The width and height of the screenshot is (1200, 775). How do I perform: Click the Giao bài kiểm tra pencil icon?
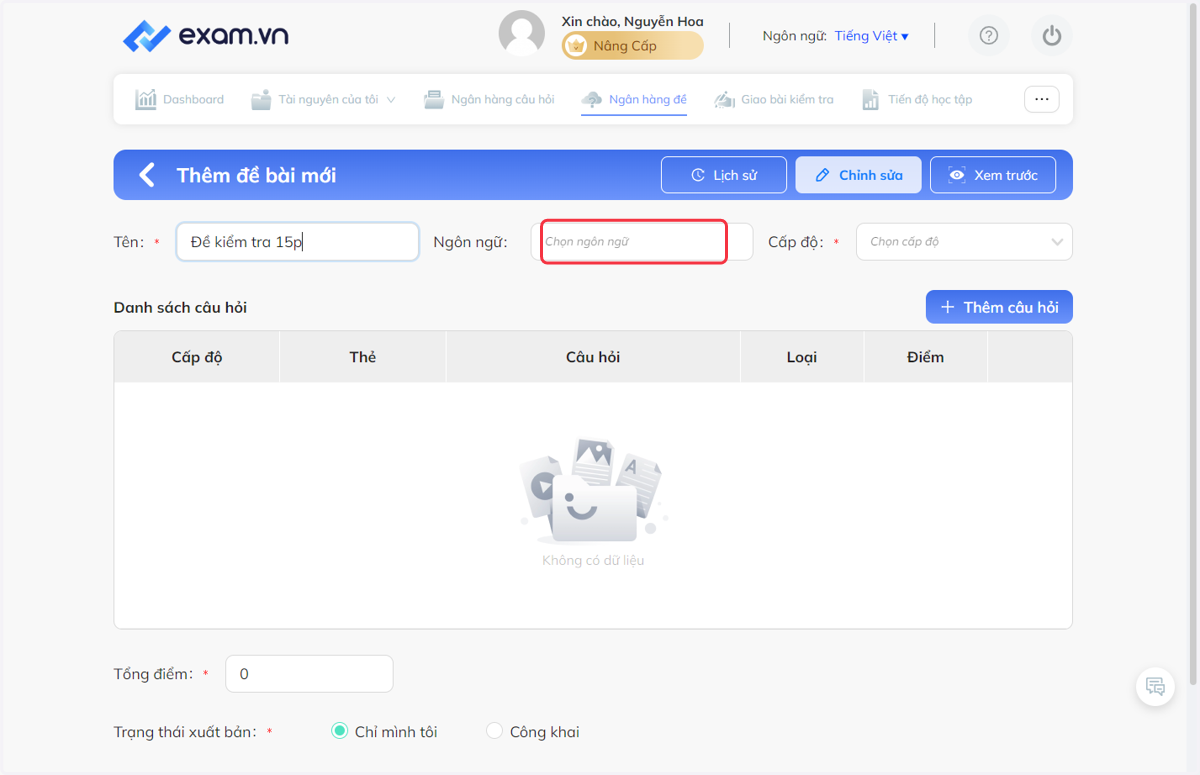[x=725, y=99]
